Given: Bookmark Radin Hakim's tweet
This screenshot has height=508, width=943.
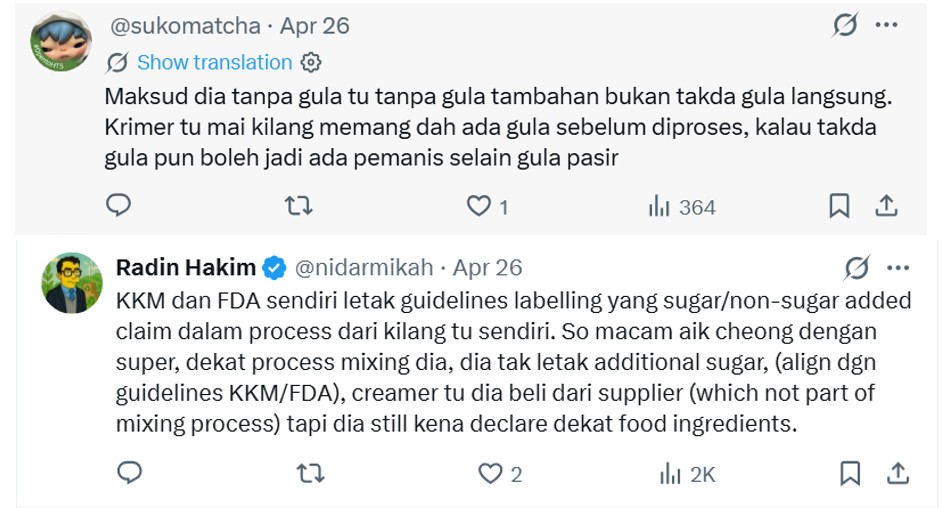Looking at the screenshot, I should (x=851, y=473).
